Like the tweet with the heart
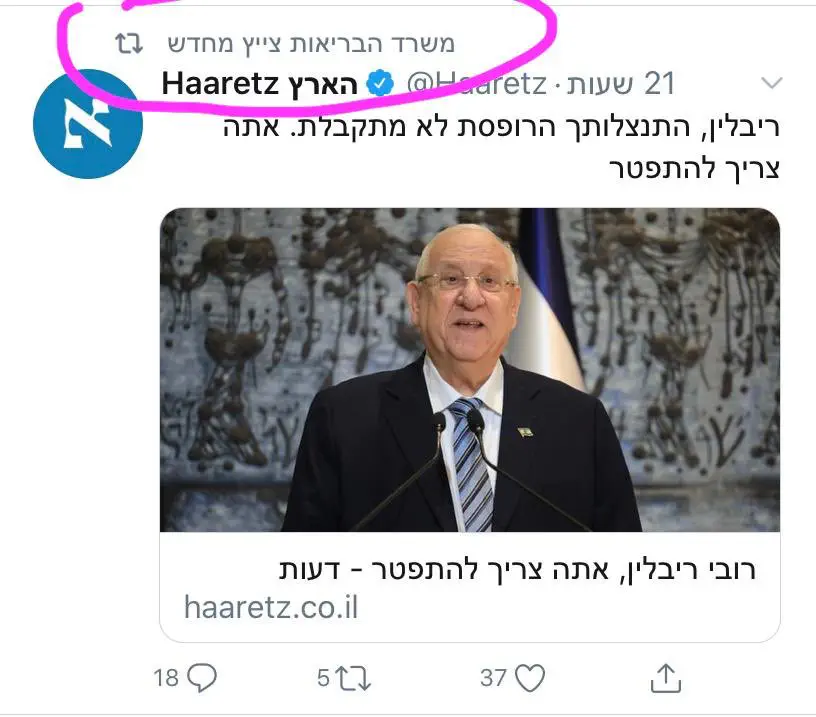 (x=530, y=678)
